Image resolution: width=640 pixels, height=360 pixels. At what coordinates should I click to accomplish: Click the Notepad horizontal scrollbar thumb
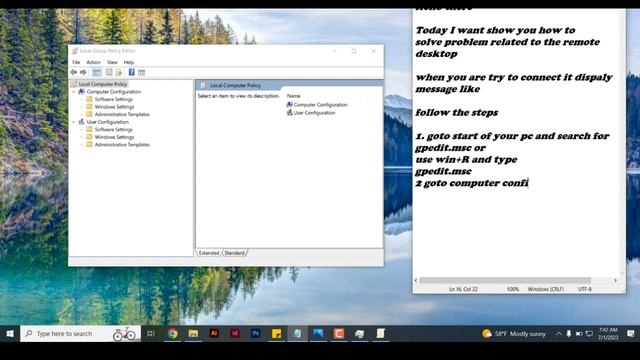505,280
